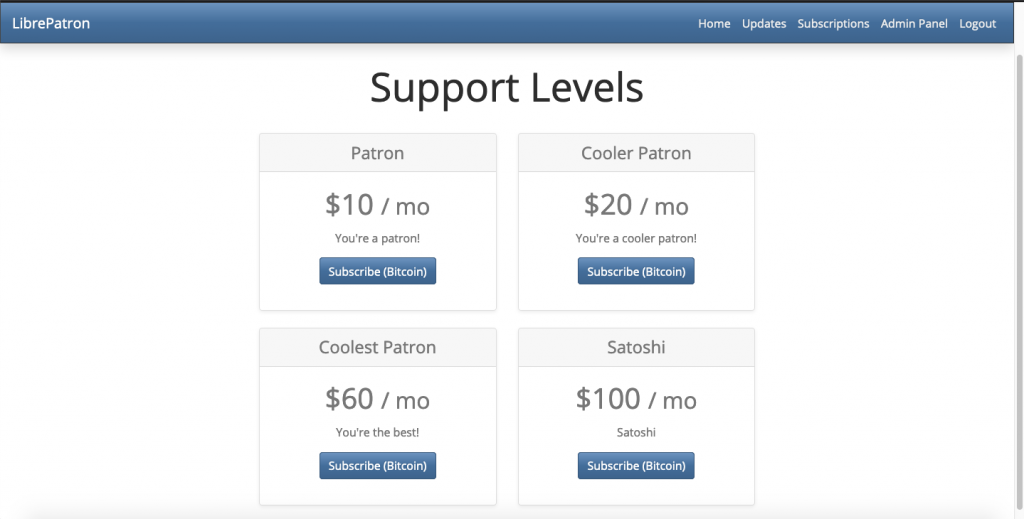Image resolution: width=1024 pixels, height=519 pixels.
Task: Click the $20 / mo price text
Action: [636, 205]
